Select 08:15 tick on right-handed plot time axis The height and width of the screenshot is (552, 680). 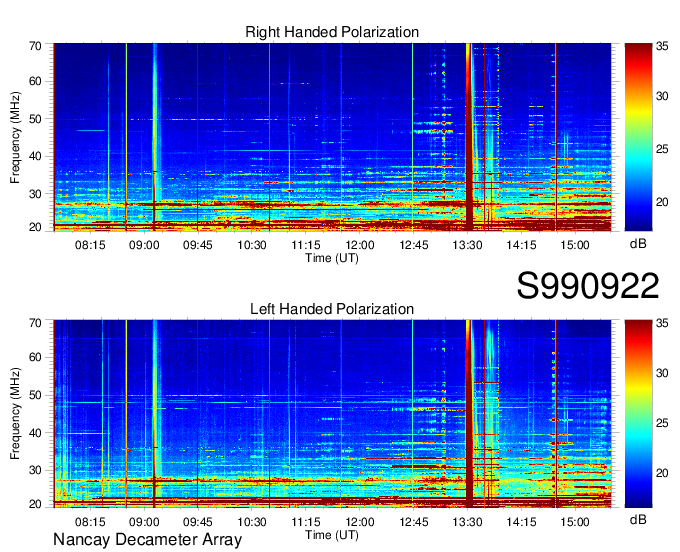pyautogui.click(x=90, y=245)
